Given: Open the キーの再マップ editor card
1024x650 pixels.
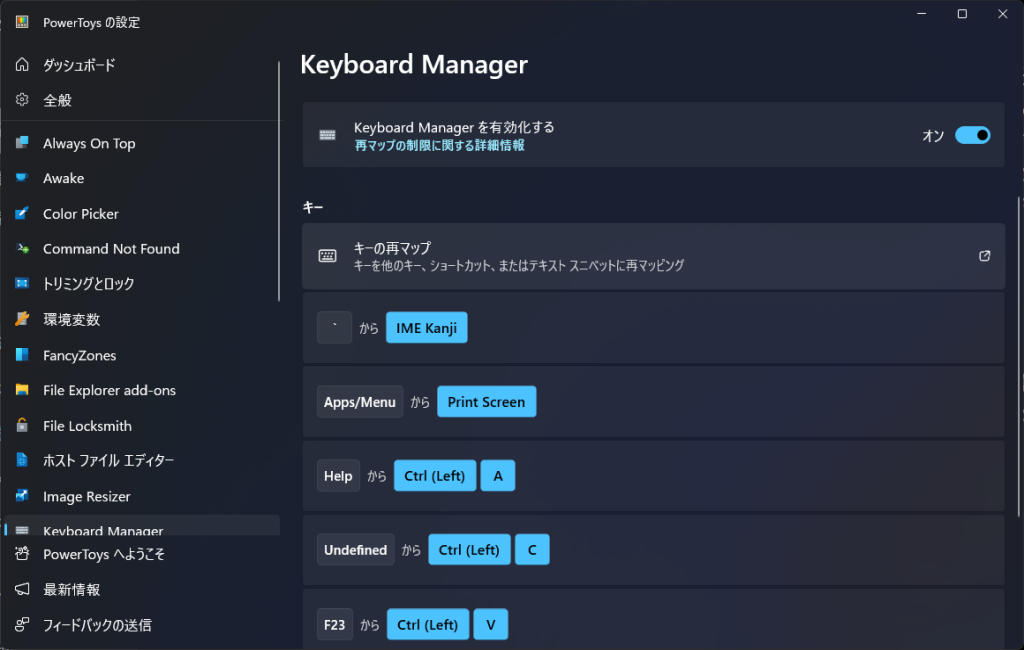Looking at the screenshot, I should coord(653,256).
